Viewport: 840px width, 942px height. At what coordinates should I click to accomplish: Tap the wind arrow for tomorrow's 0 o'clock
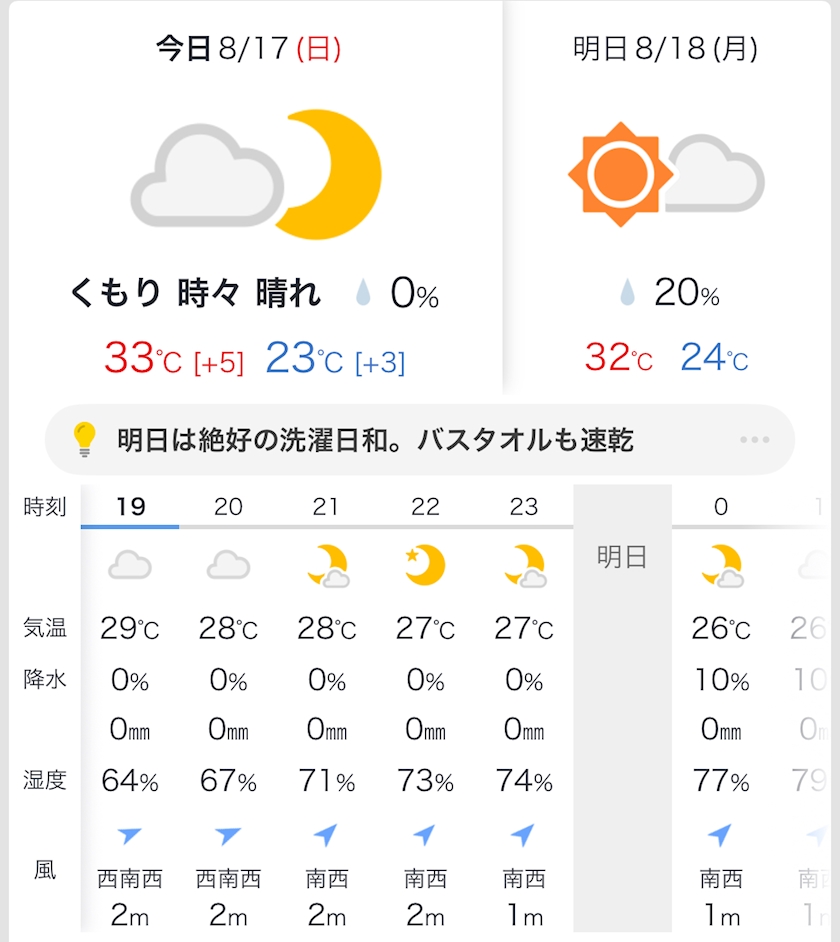[x=720, y=834]
